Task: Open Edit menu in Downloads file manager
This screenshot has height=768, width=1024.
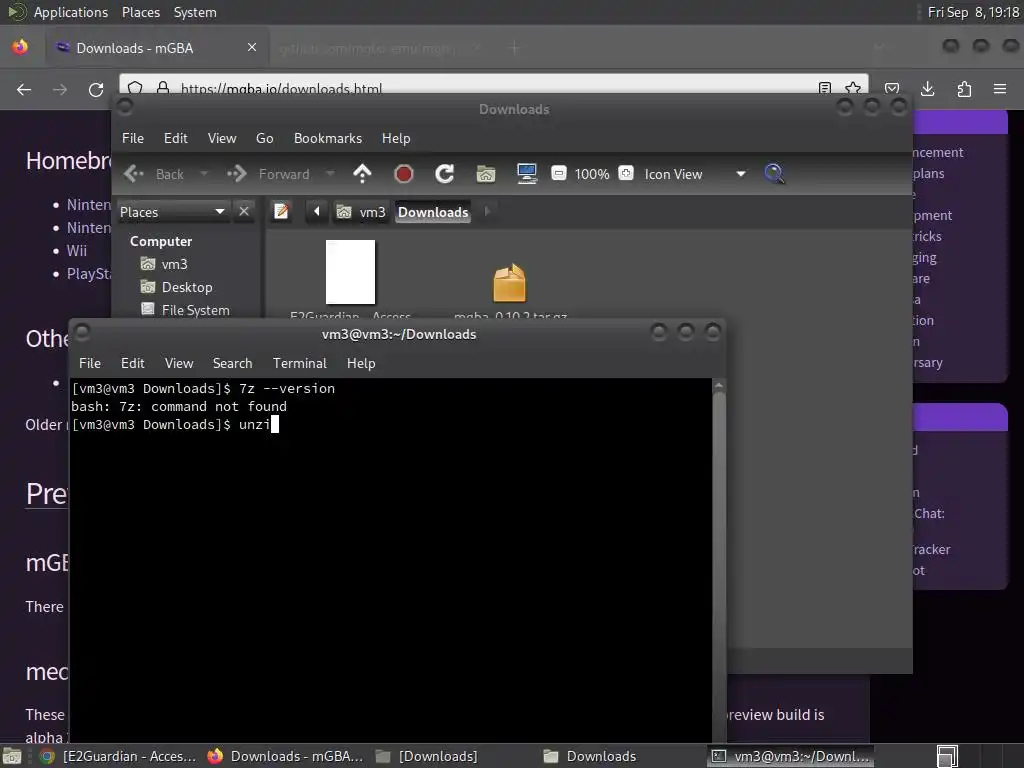Action: point(176,138)
